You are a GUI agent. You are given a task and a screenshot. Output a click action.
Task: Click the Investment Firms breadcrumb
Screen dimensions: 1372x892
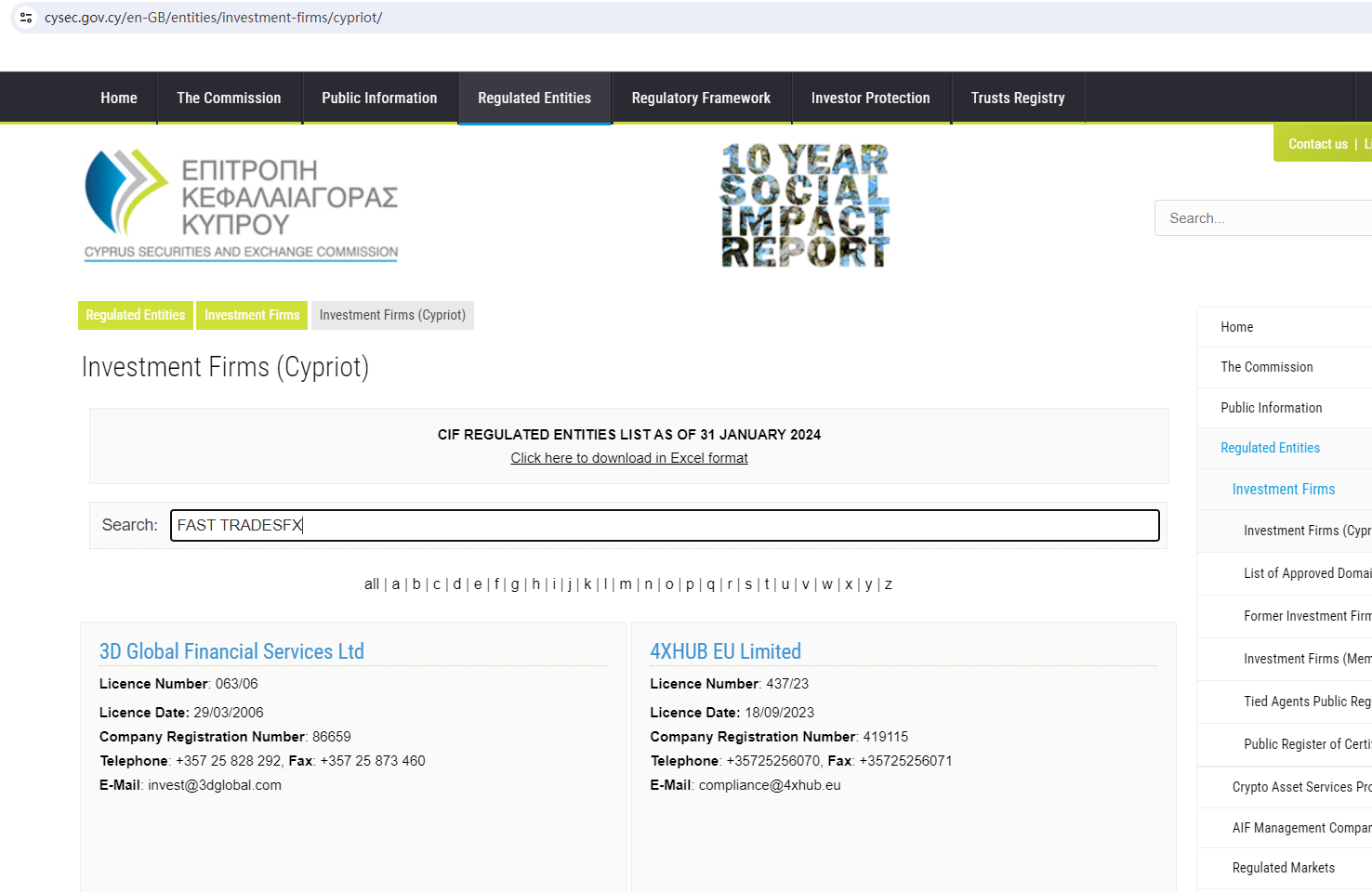coord(252,315)
